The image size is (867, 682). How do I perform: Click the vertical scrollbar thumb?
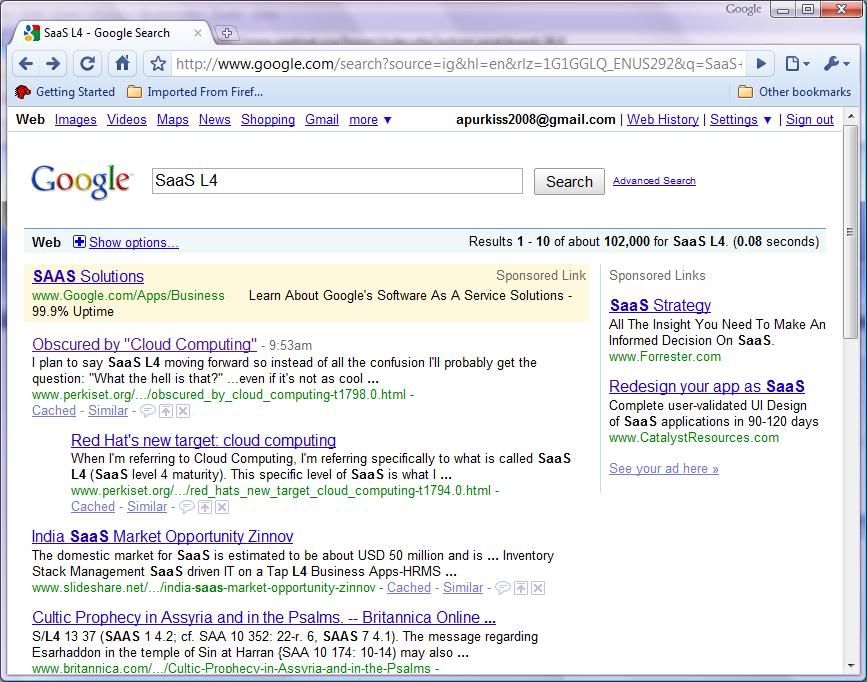click(851, 231)
